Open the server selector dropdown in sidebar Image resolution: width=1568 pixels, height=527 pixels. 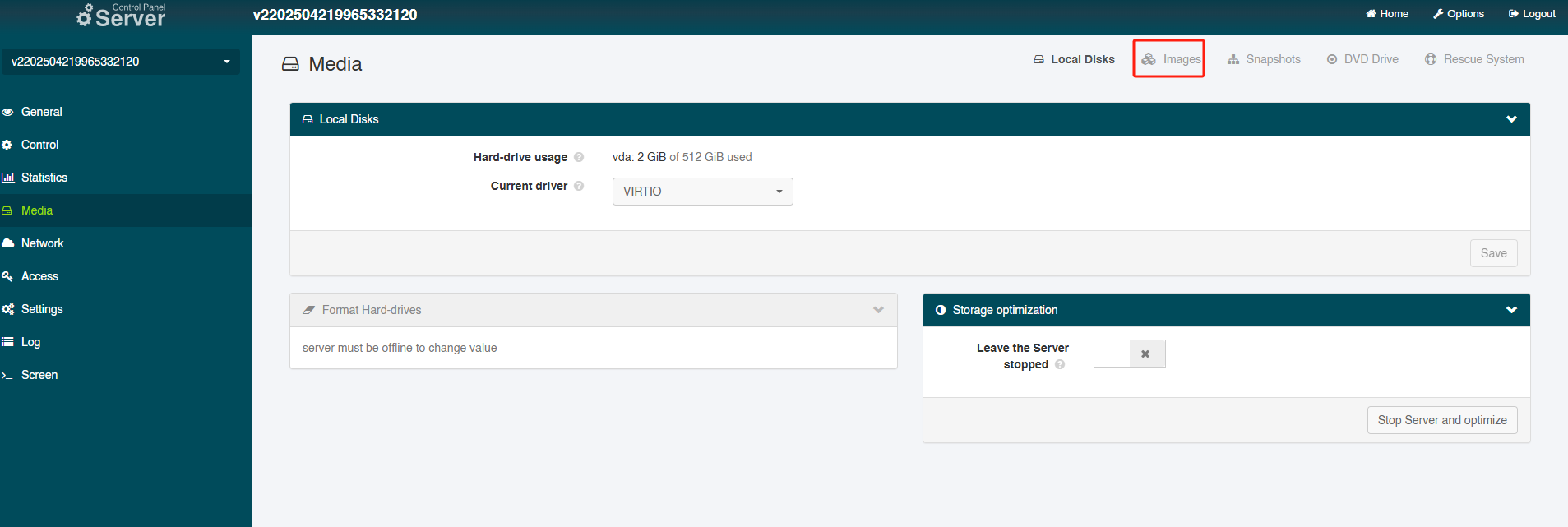pos(121,62)
